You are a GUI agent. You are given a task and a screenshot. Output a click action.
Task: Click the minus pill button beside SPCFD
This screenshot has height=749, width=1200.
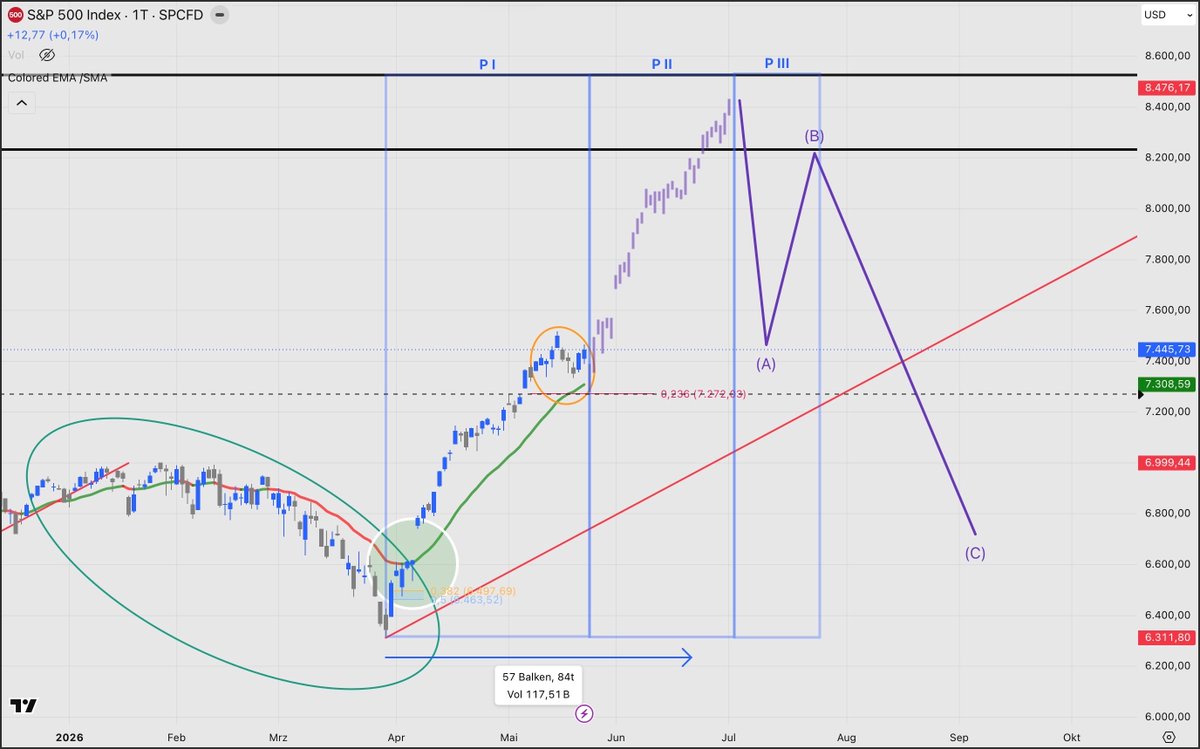pyautogui.click(x=219, y=15)
